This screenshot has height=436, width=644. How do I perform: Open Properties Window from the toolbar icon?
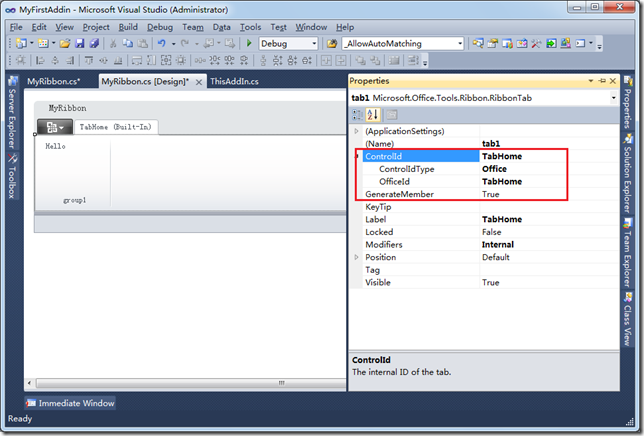coord(492,43)
